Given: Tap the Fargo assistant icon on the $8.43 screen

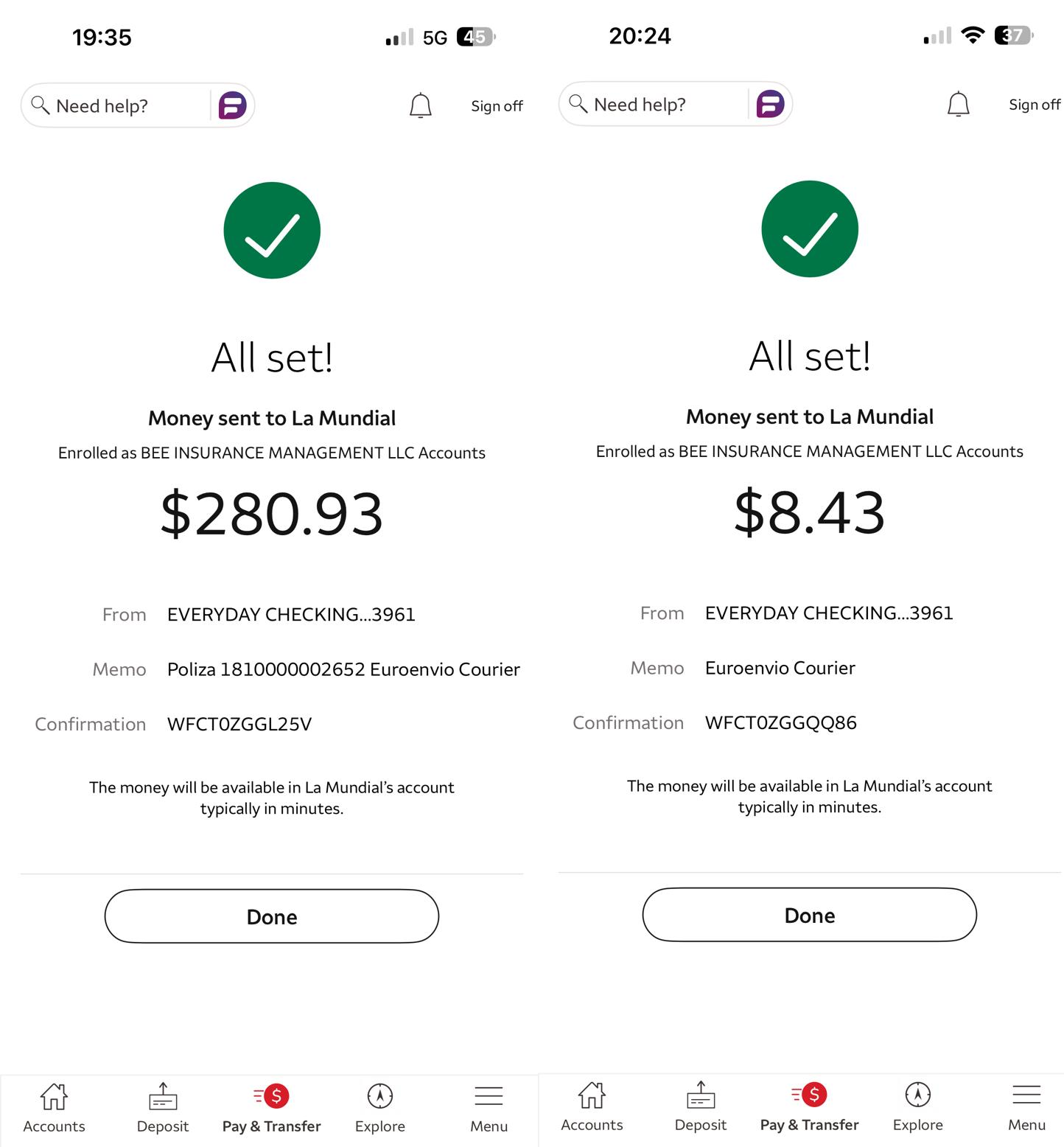Looking at the screenshot, I should tap(770, 104).
